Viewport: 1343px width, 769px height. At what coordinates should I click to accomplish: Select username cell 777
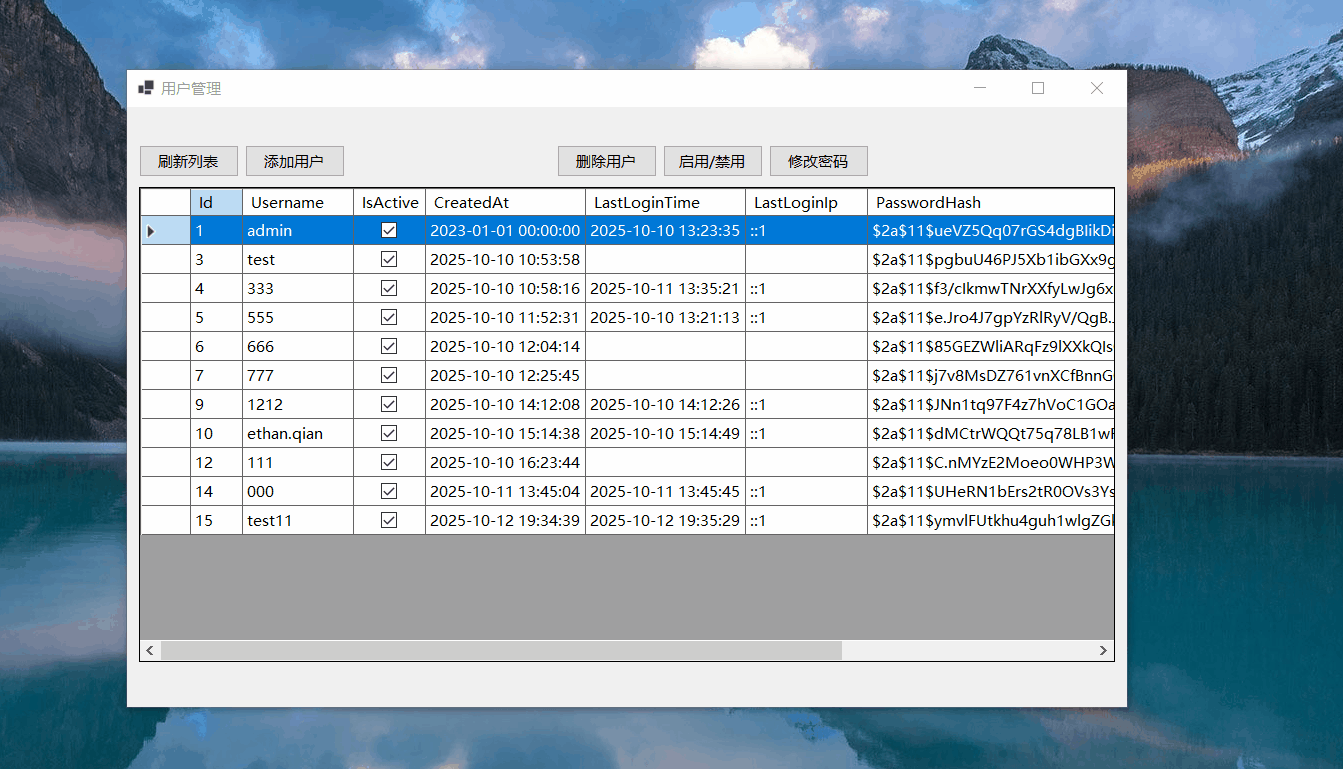[x=298, y=375]
